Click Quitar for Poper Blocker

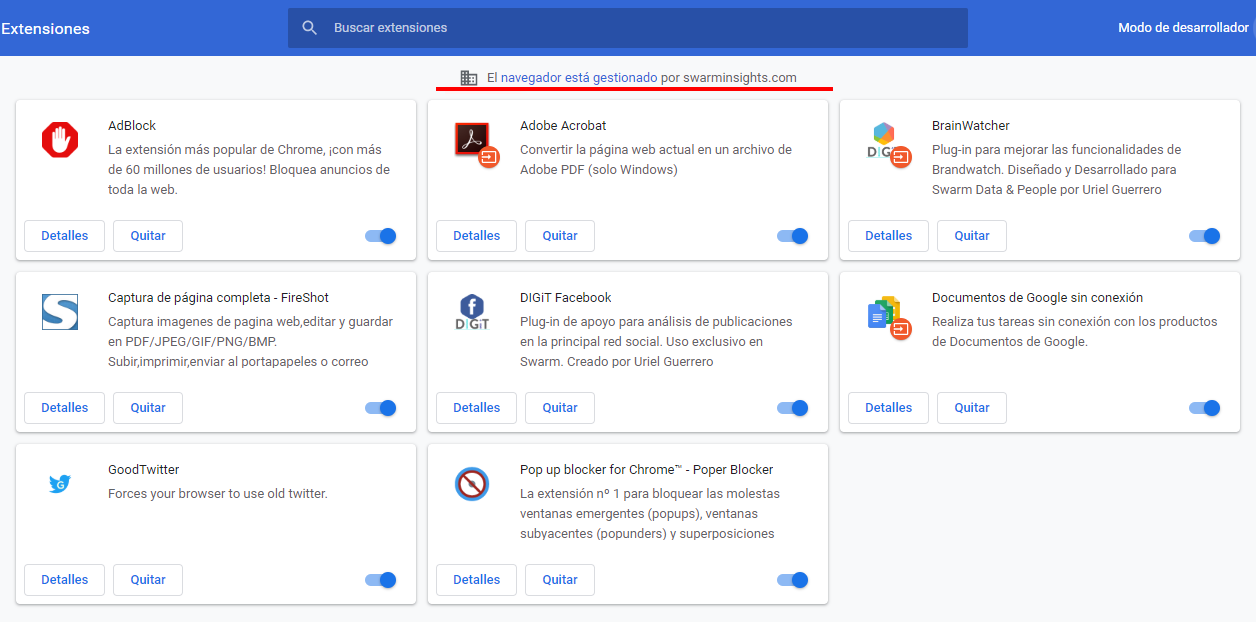click(x=560, y=580)
